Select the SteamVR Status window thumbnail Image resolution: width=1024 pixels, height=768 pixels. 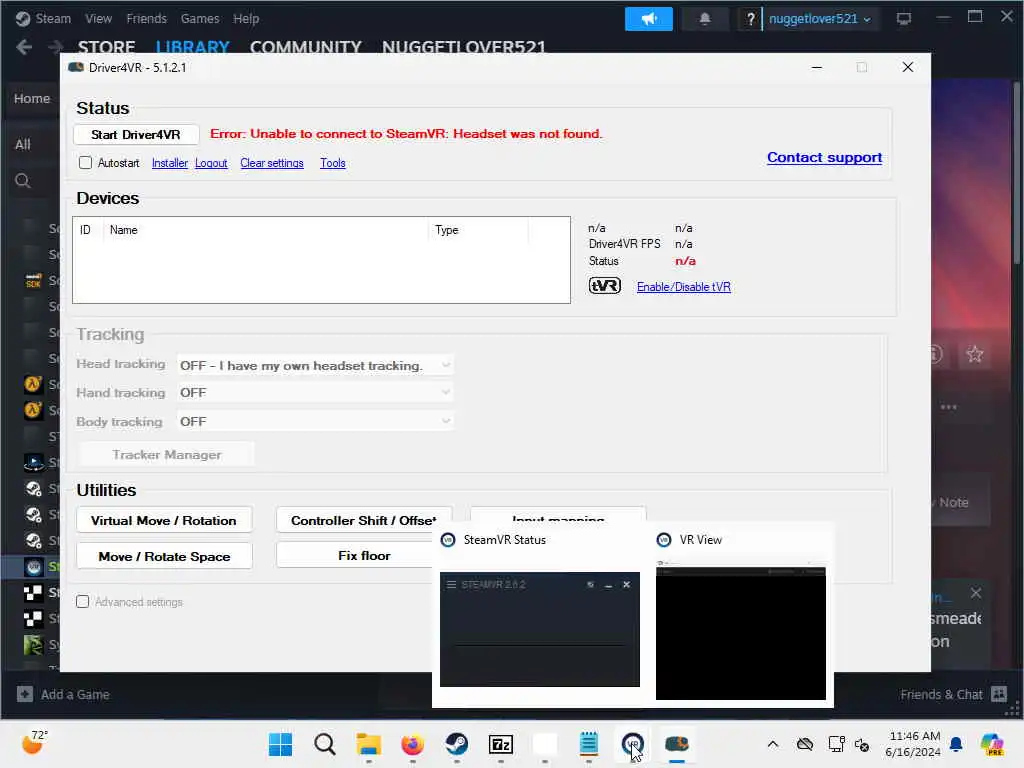point(539,629)
